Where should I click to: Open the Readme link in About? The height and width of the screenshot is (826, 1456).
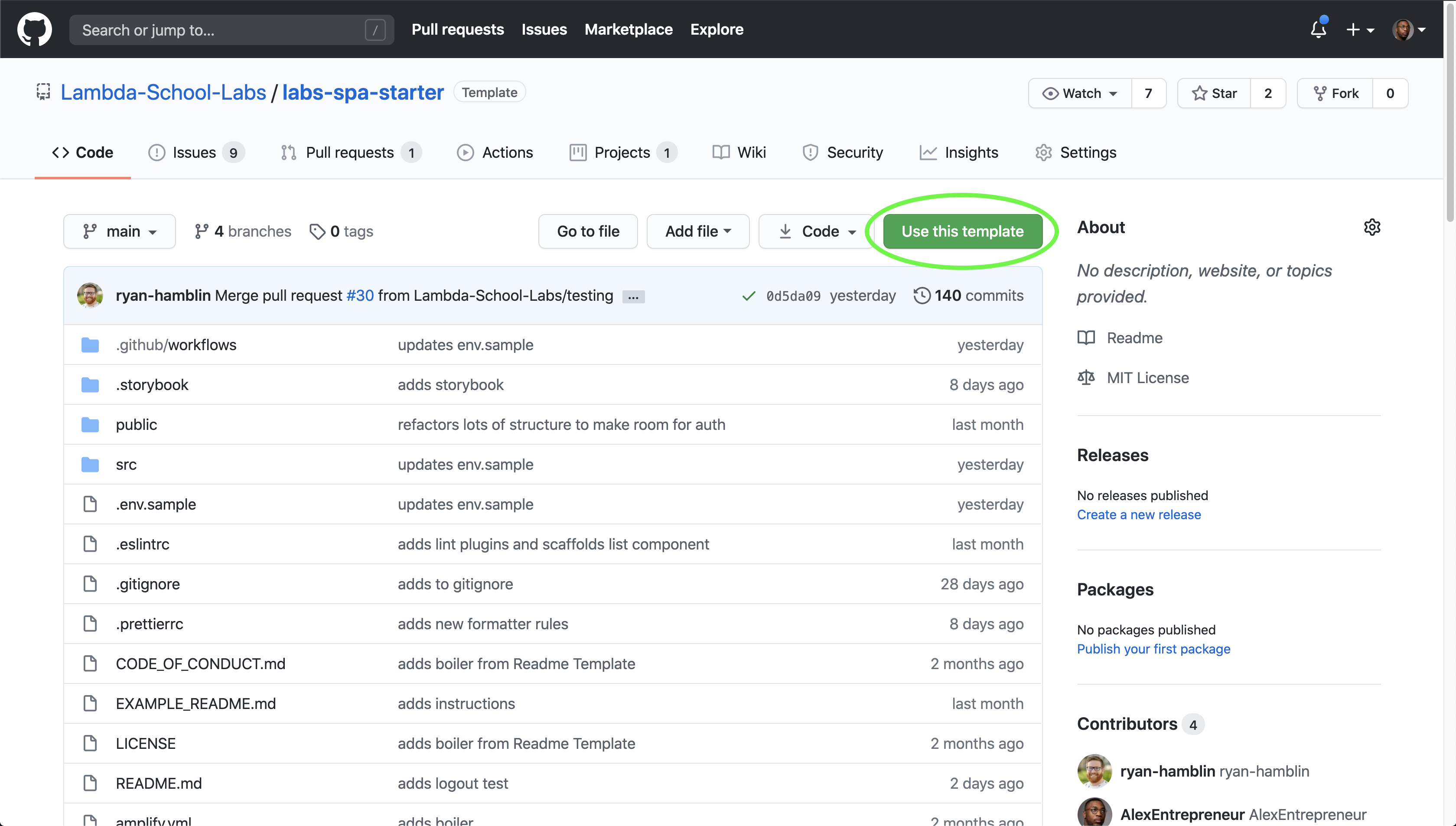coord(1120,338)
